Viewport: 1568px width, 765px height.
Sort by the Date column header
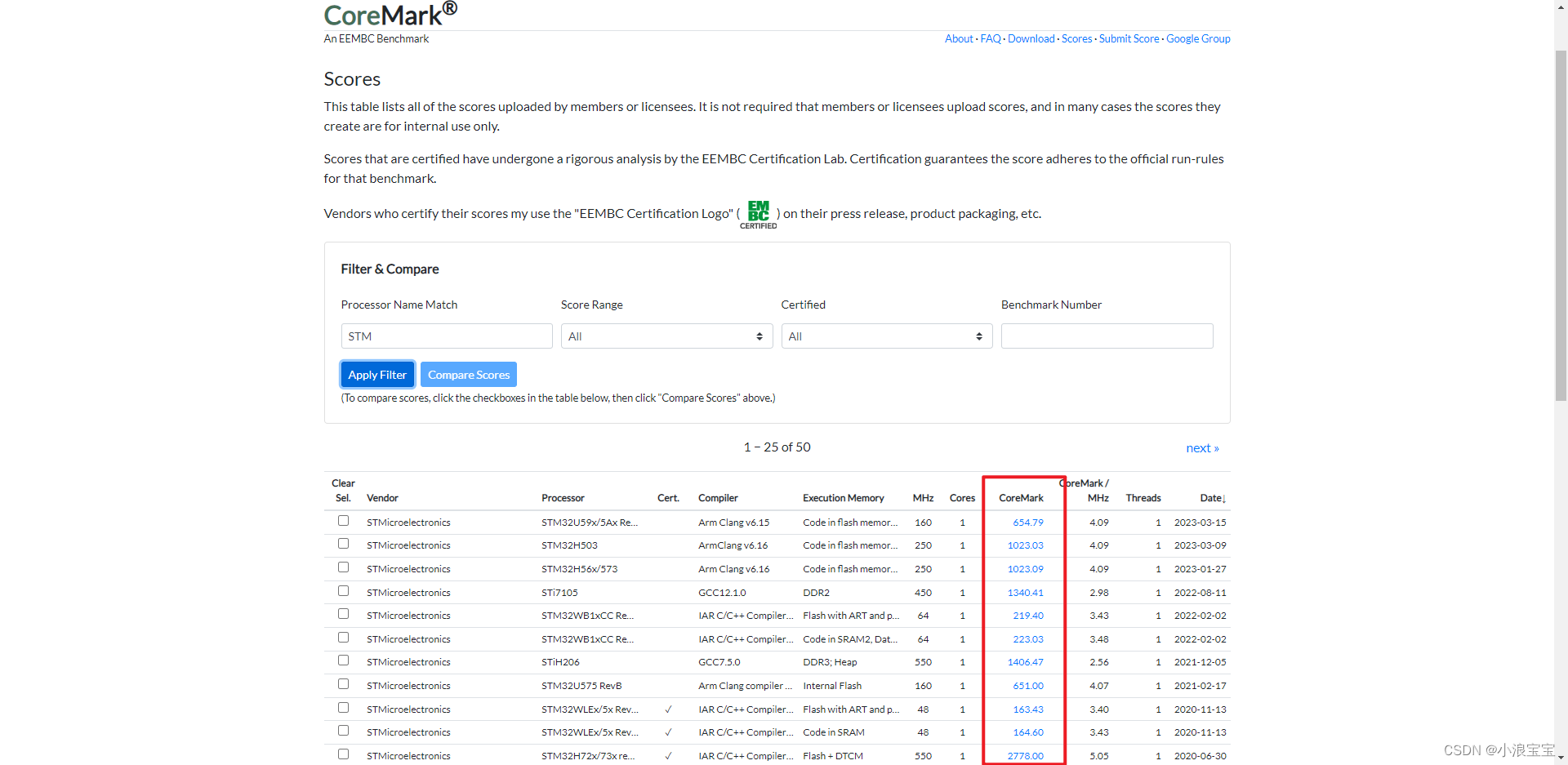(1213, 498)
